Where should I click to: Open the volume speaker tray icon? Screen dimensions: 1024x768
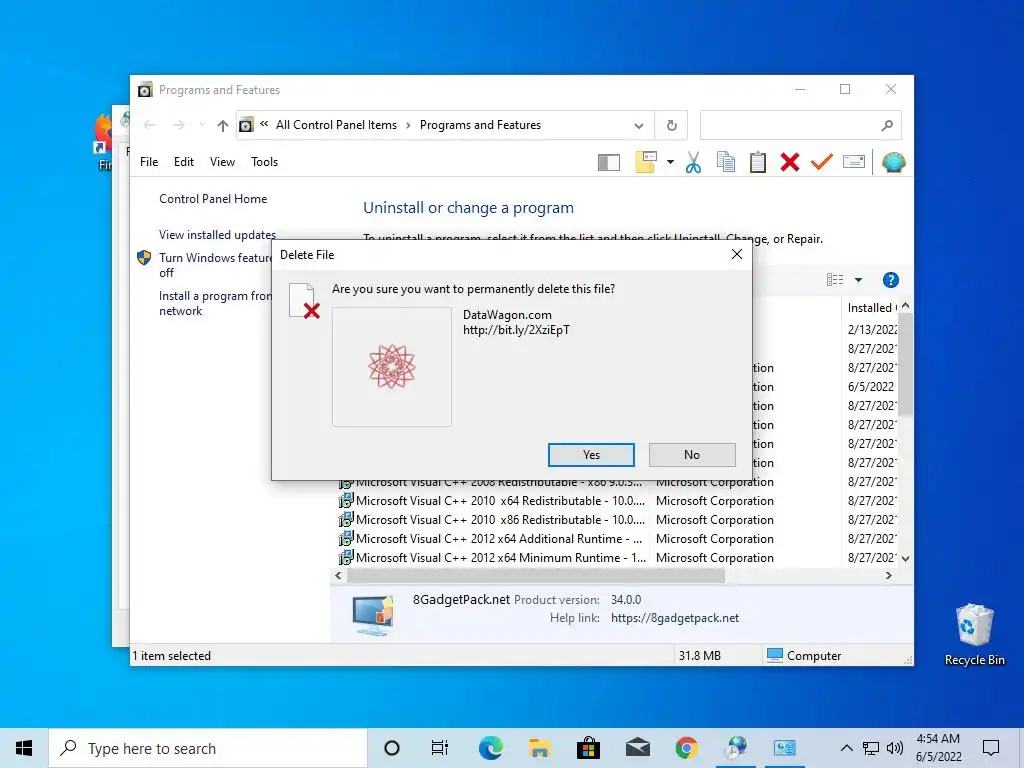895,748
